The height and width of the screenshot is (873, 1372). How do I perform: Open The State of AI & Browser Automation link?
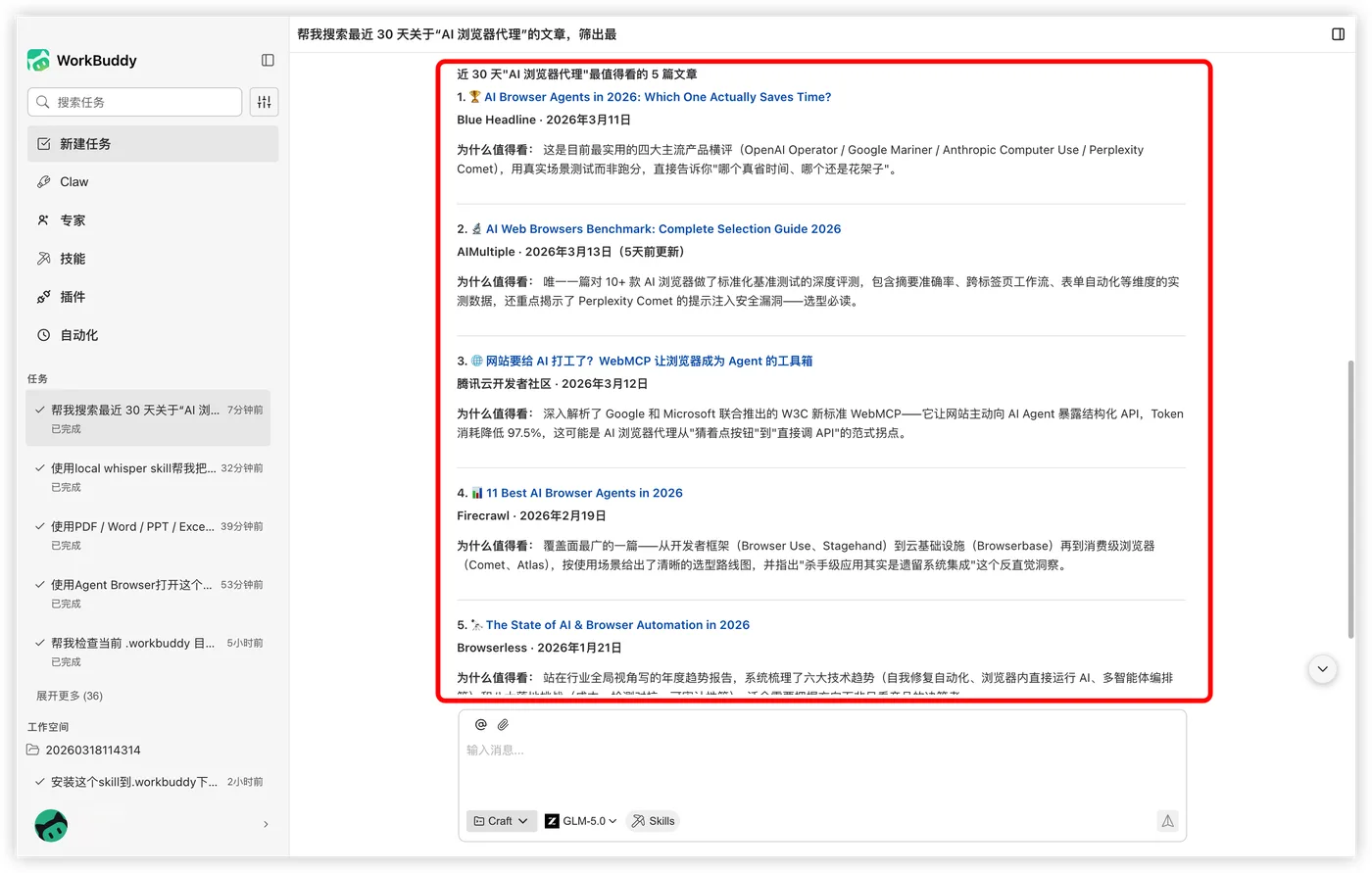617,625
